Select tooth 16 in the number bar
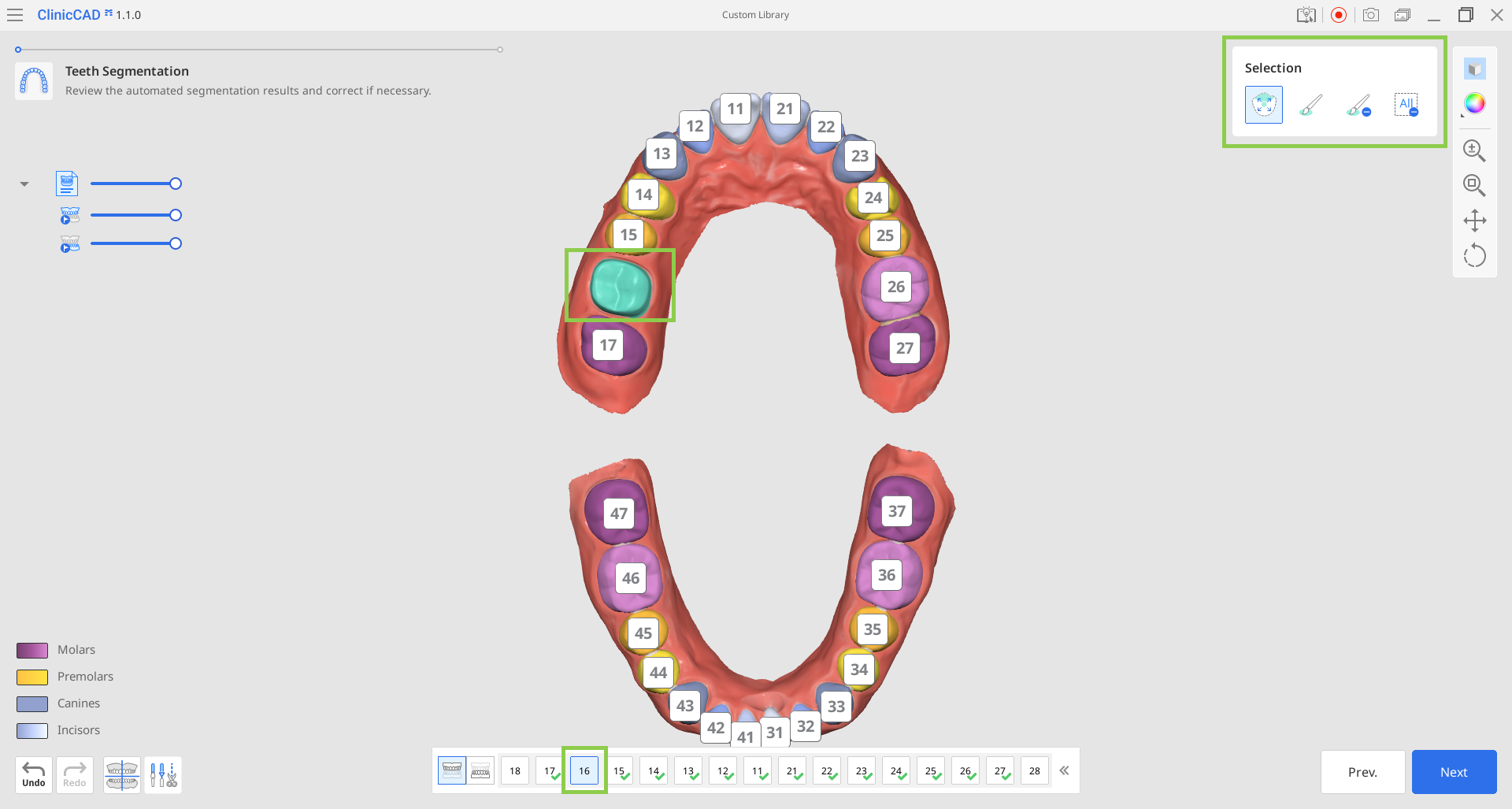 (584, 770)
